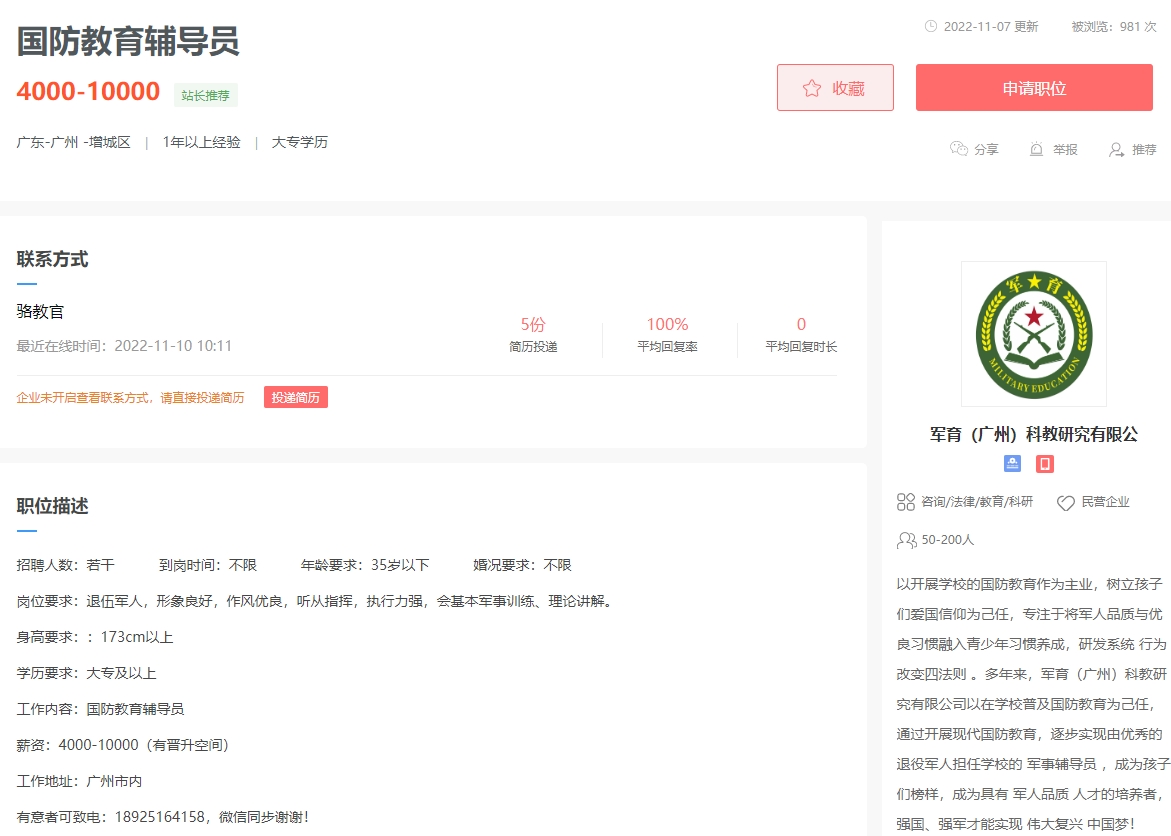Click the four-squares industry category icon

pyautogui.click(x=906, y=502)
